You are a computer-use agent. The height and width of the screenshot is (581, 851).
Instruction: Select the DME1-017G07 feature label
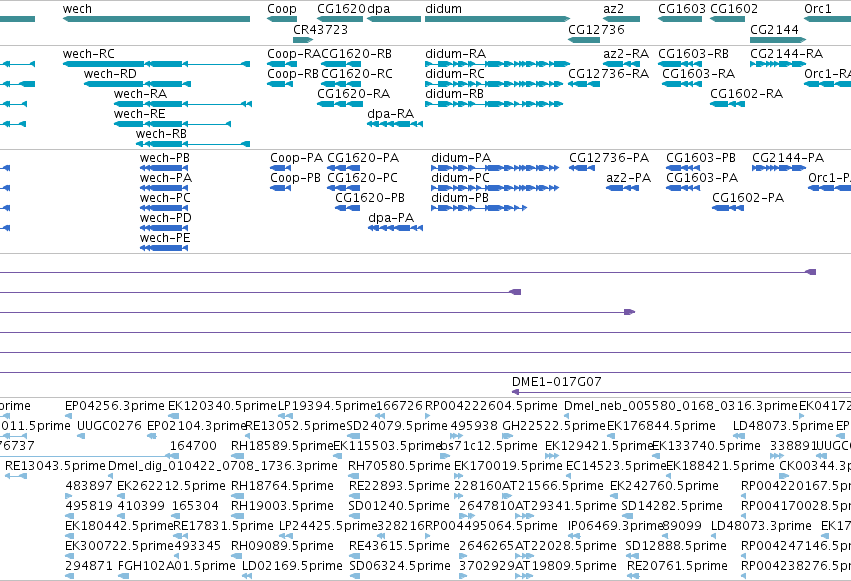556,382
